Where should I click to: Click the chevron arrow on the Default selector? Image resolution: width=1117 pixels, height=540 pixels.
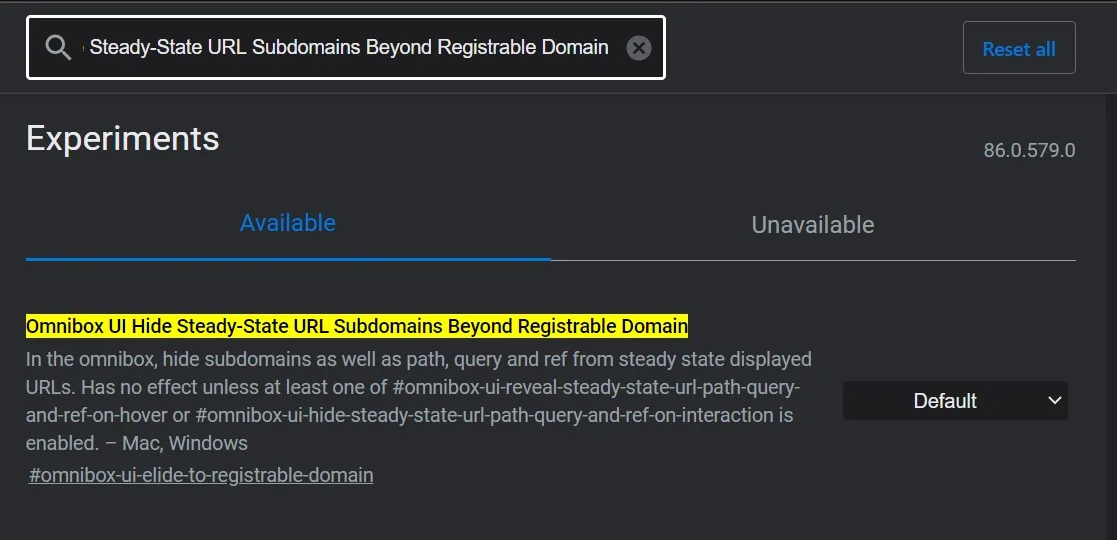pyautogui.click(x=1054, y=401)
